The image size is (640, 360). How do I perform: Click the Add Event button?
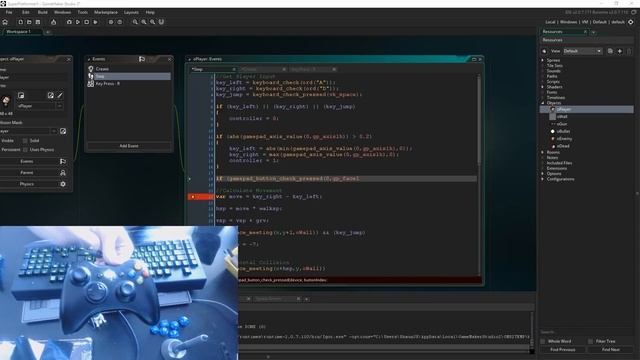point(129,146)
